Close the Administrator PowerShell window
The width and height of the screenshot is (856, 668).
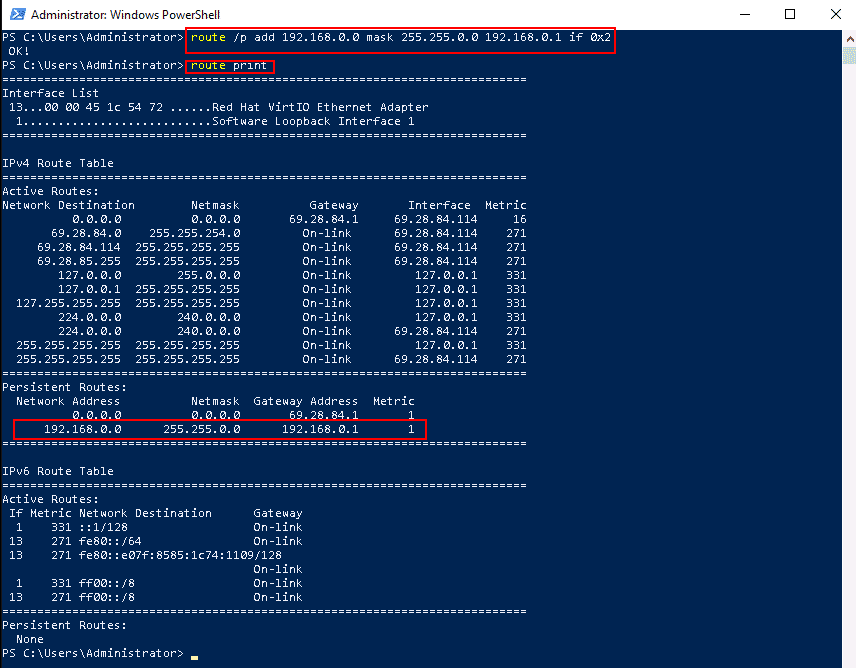click(x=835, y=14)
